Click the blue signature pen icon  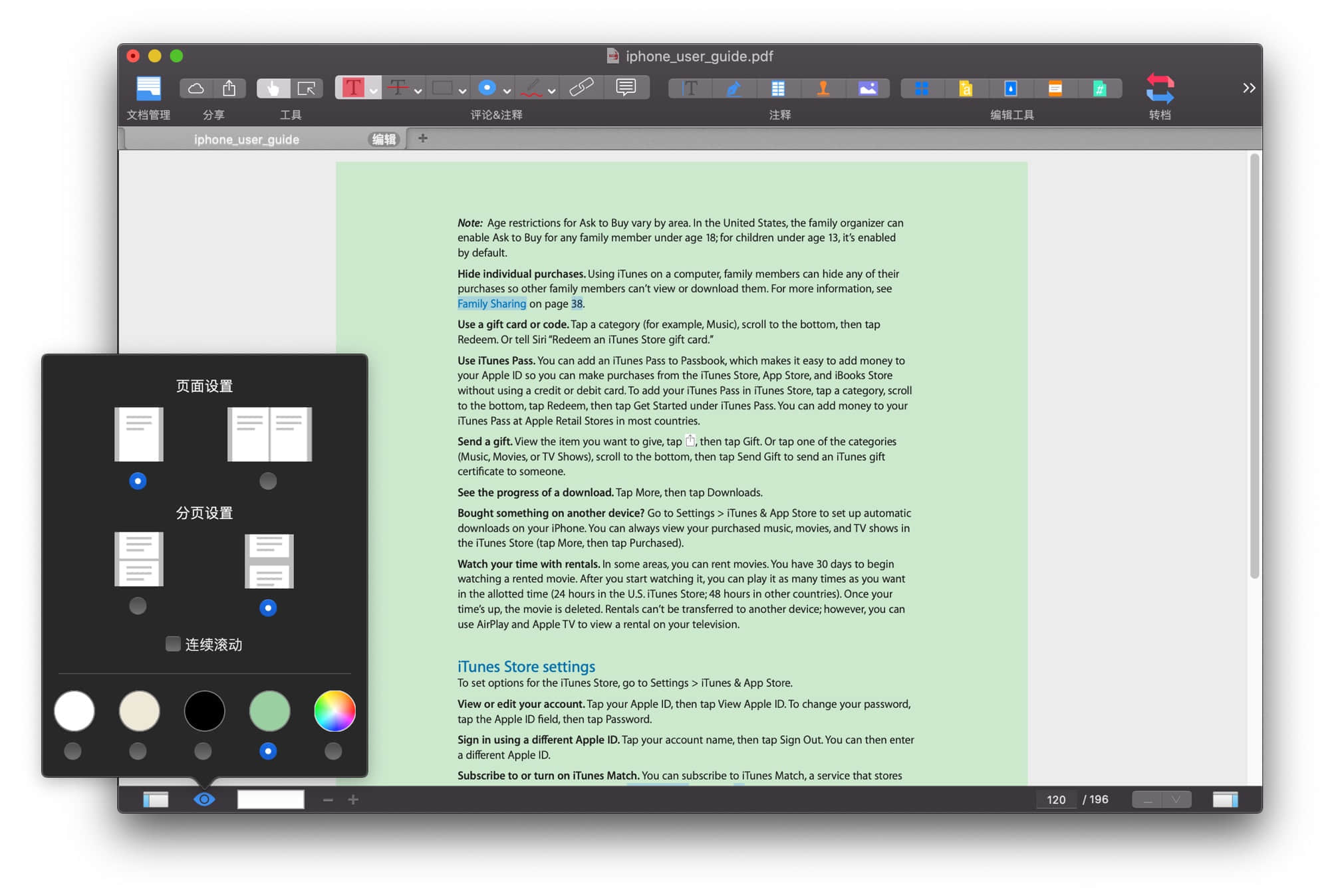click(x=734, y=88)
